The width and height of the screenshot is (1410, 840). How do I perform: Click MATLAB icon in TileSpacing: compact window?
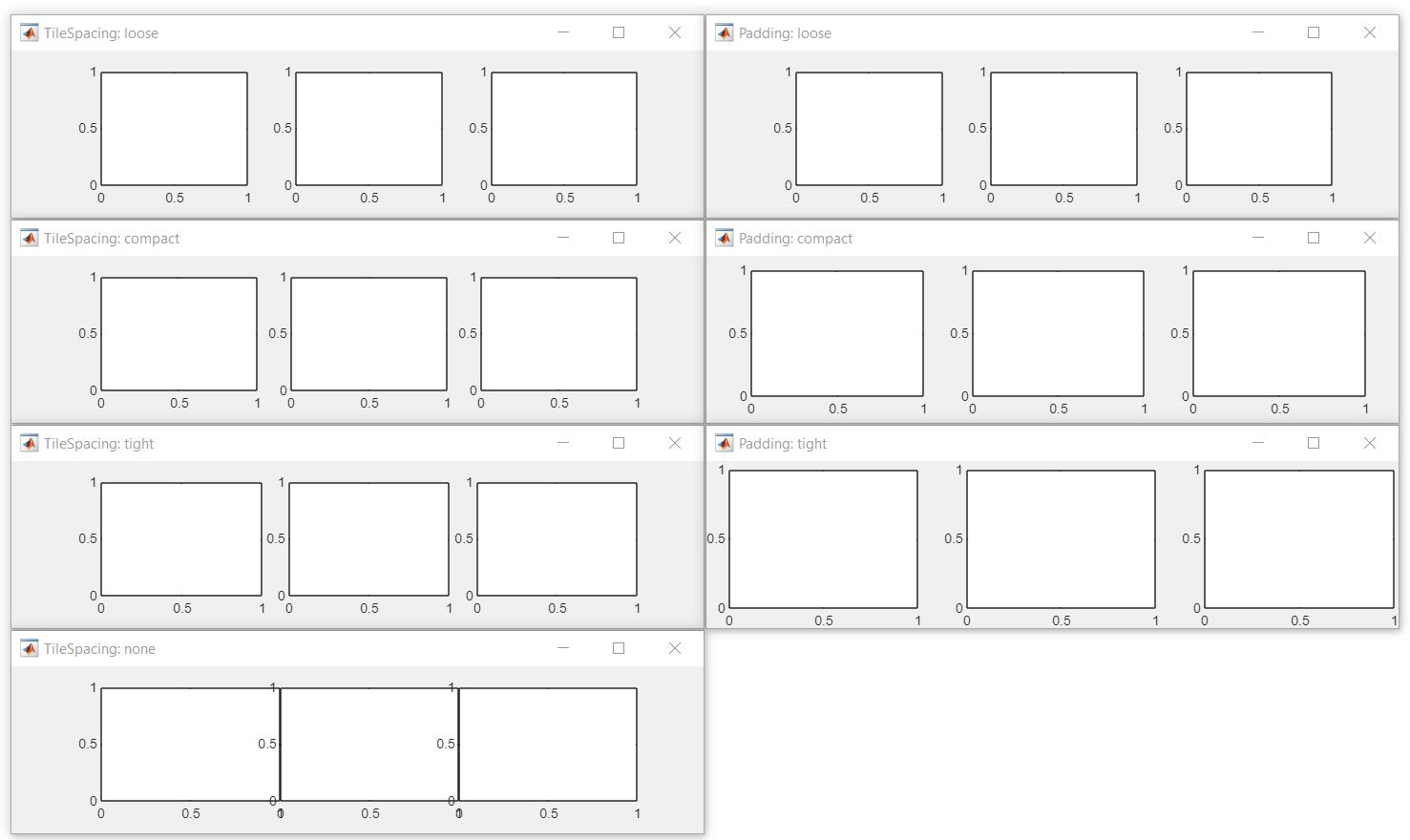(30, 239)
